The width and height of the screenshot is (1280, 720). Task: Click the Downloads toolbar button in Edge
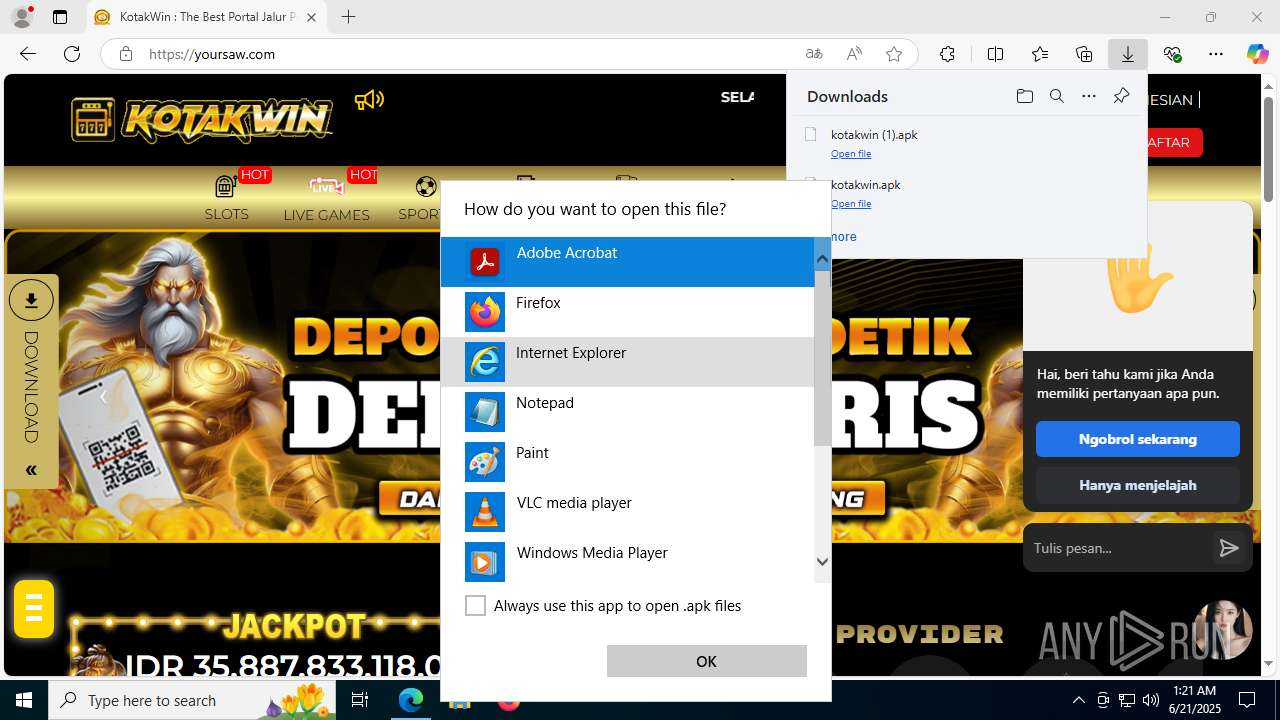click(x=1127, y=54)
